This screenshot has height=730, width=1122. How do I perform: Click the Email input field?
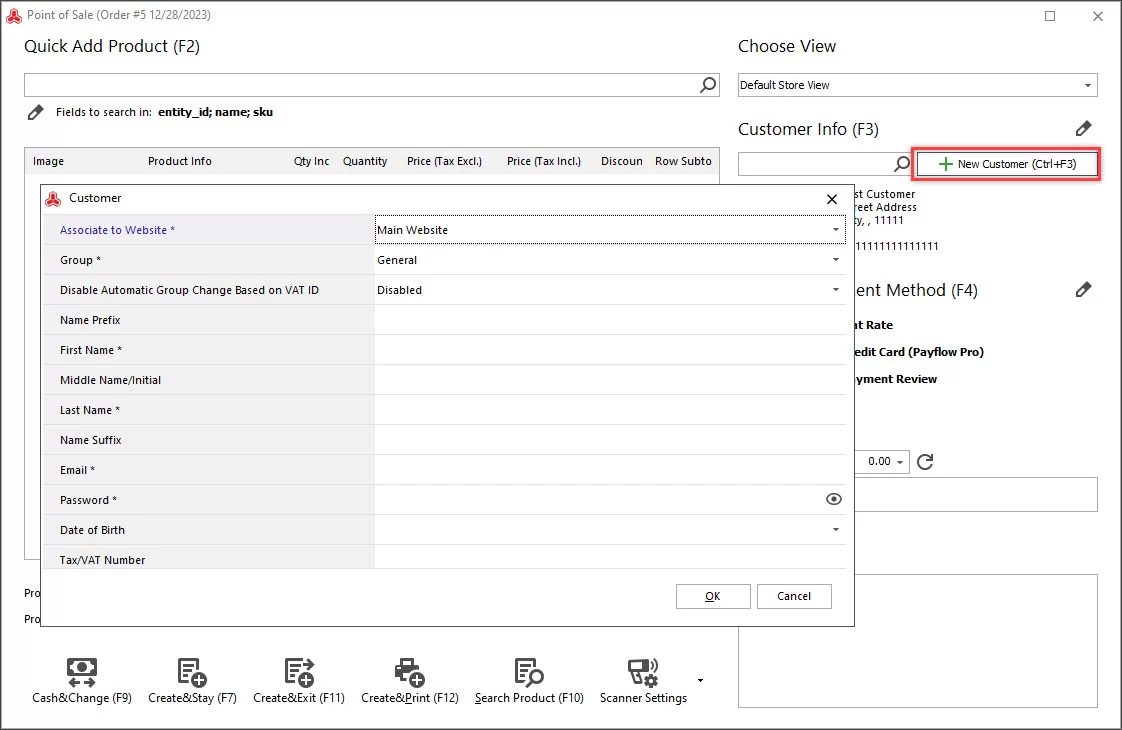pos(610,470)
